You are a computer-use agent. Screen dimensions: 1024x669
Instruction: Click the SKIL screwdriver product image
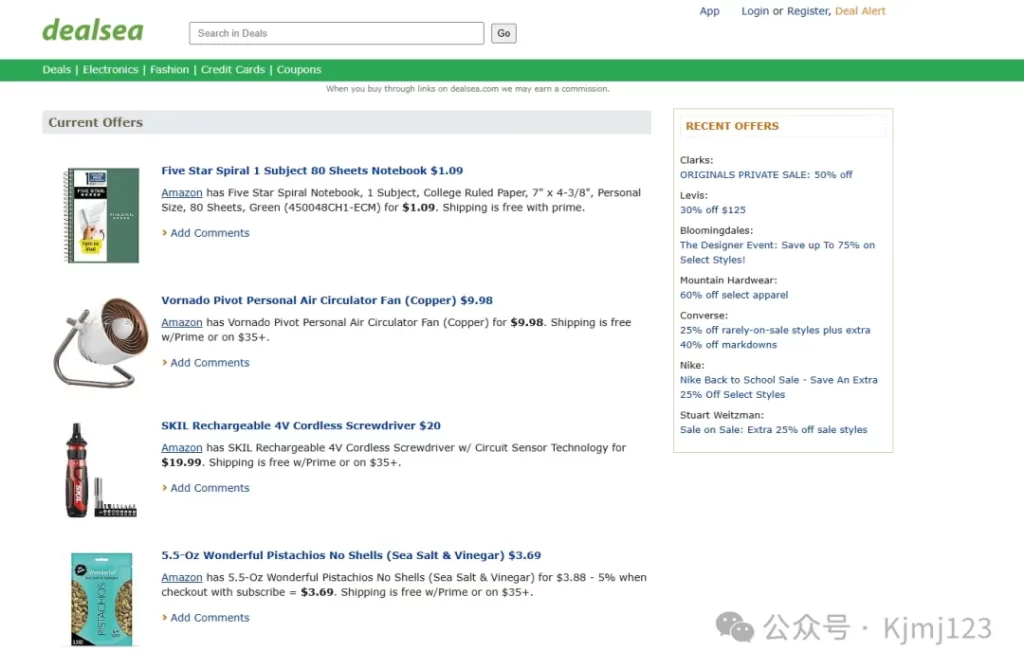coord(100,470)
